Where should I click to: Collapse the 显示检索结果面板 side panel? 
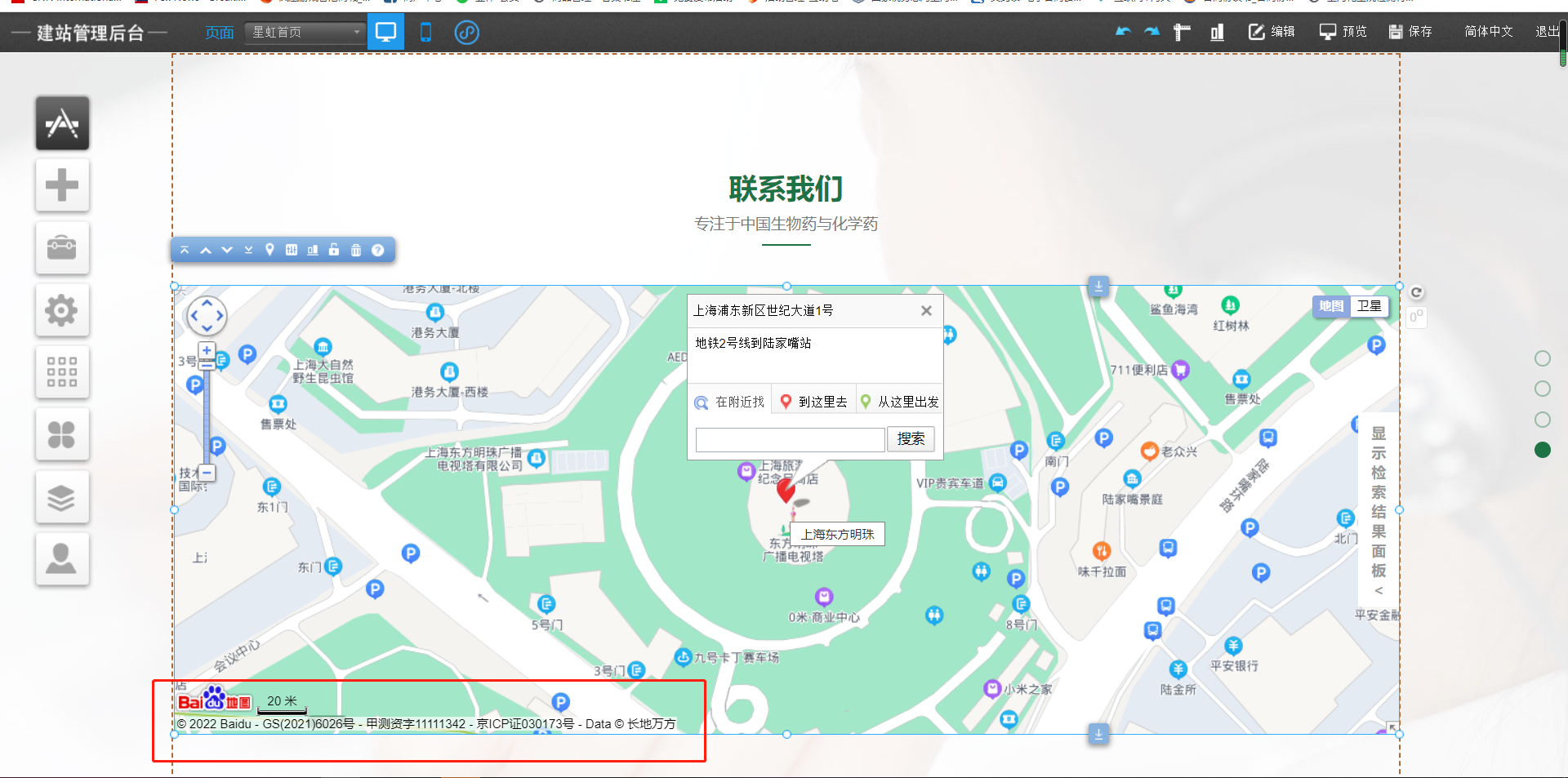(1380, 590)
